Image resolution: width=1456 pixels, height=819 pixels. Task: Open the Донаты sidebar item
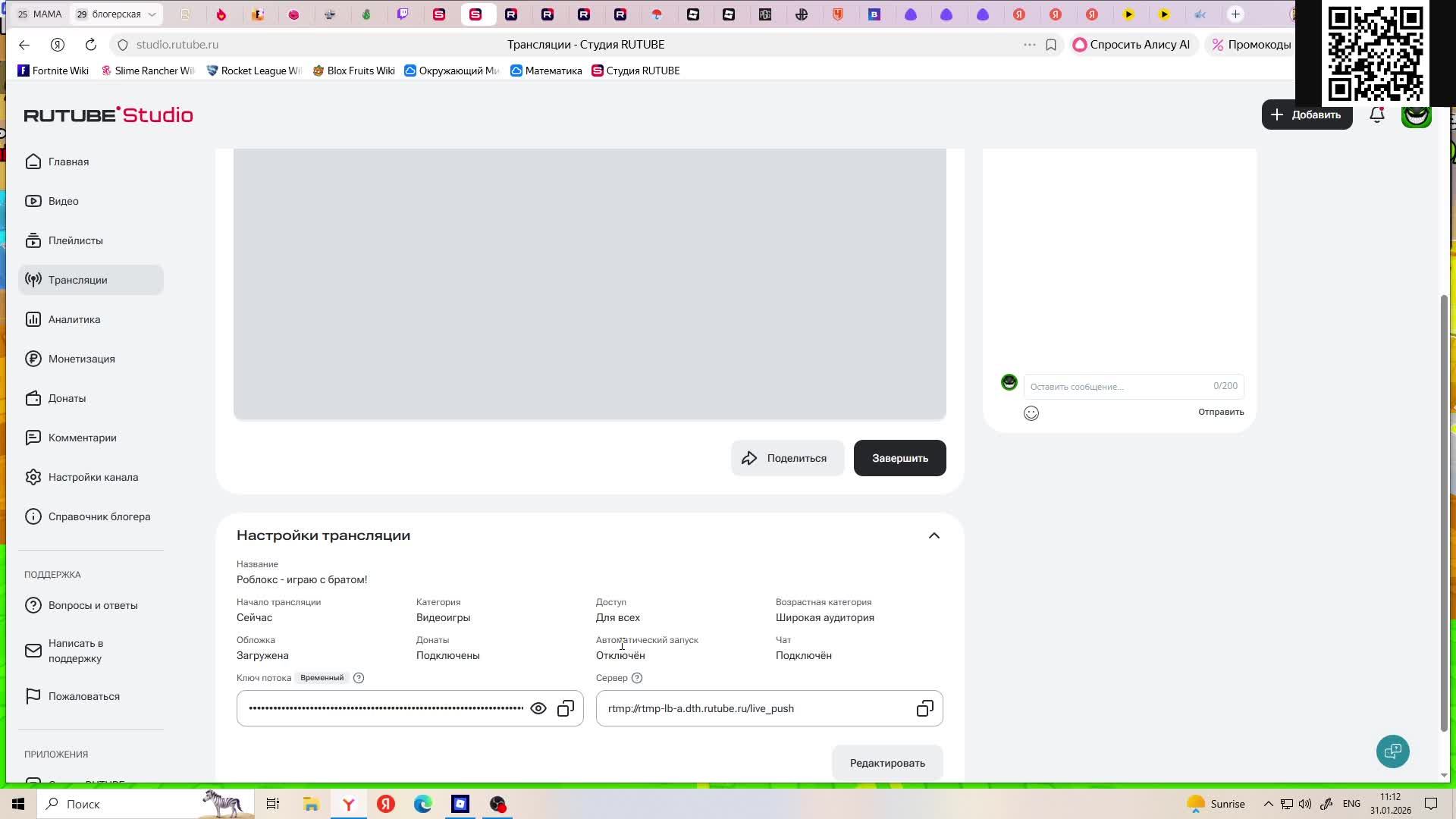click(67, 398)
